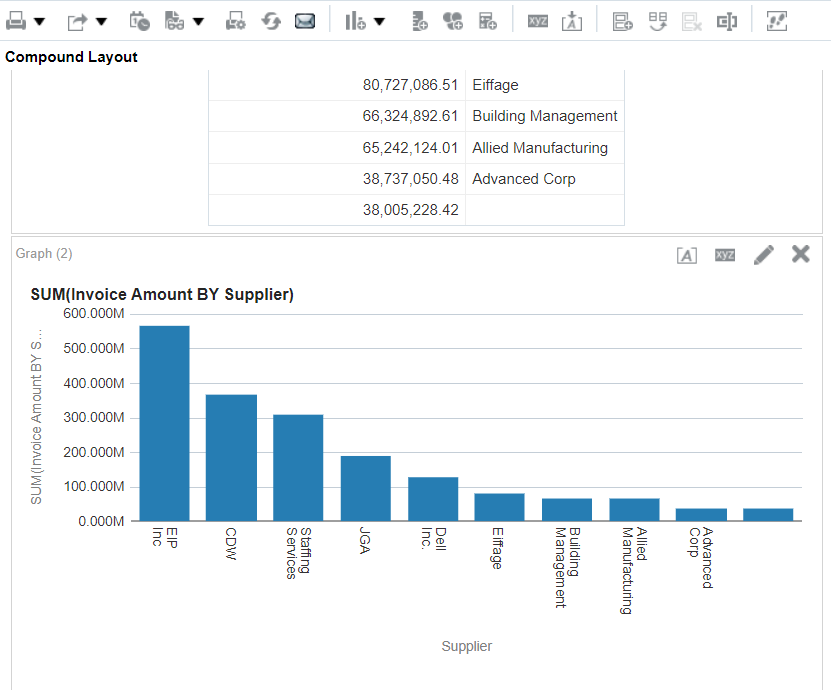Click the Supplier x-axis title
Screen dimensions: 831x690
(x=467, y=646)
